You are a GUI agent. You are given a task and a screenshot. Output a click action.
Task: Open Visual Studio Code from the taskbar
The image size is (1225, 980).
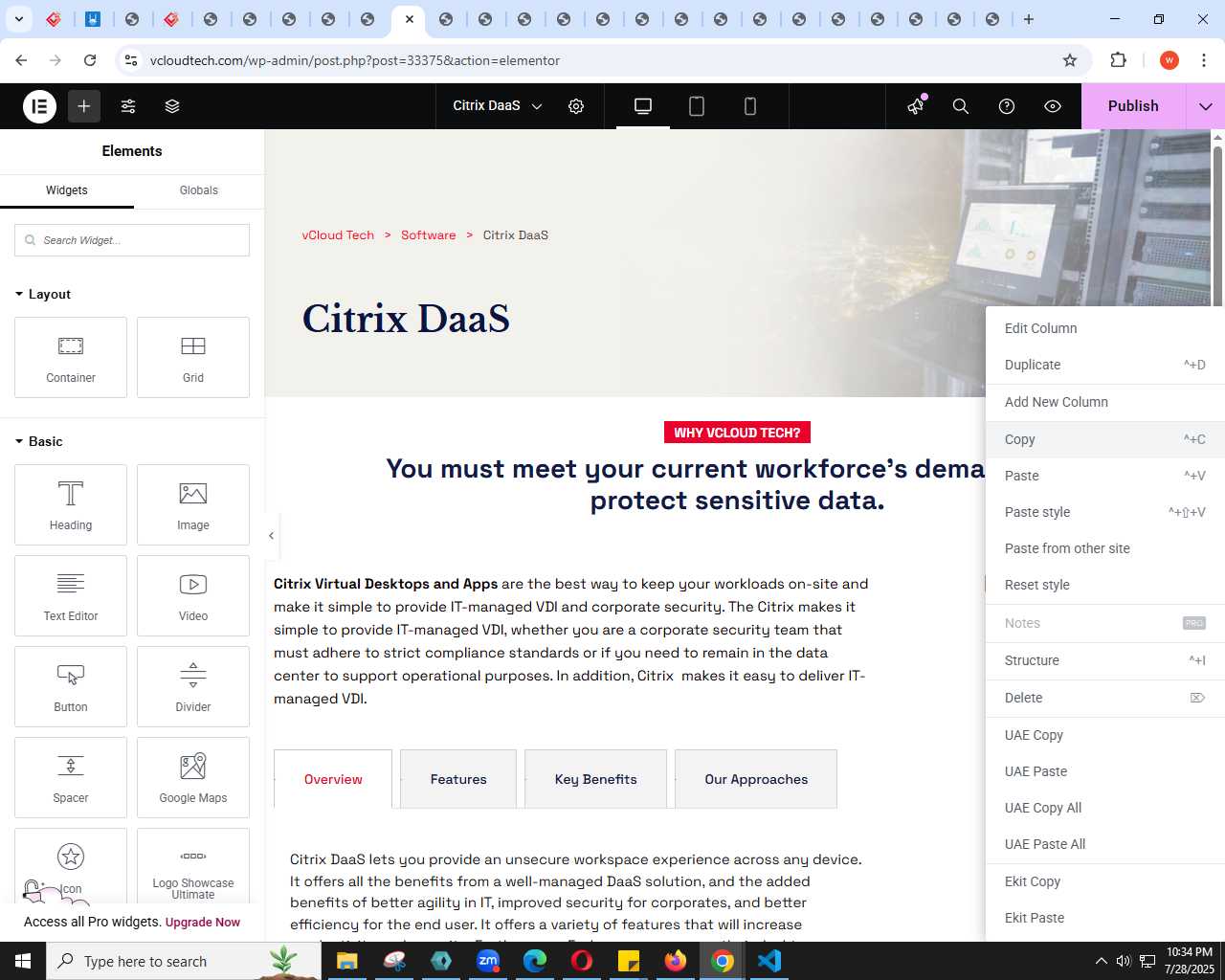[x=769, y=961]
